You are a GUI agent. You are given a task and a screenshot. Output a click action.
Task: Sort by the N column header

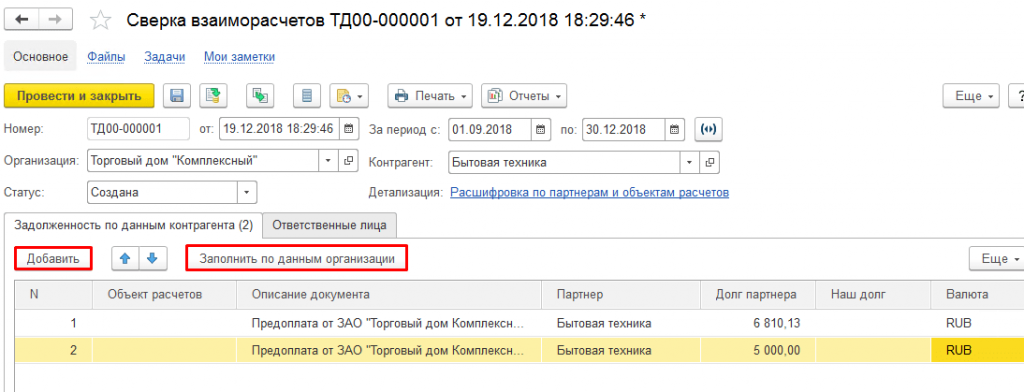[x=54, y=295]
